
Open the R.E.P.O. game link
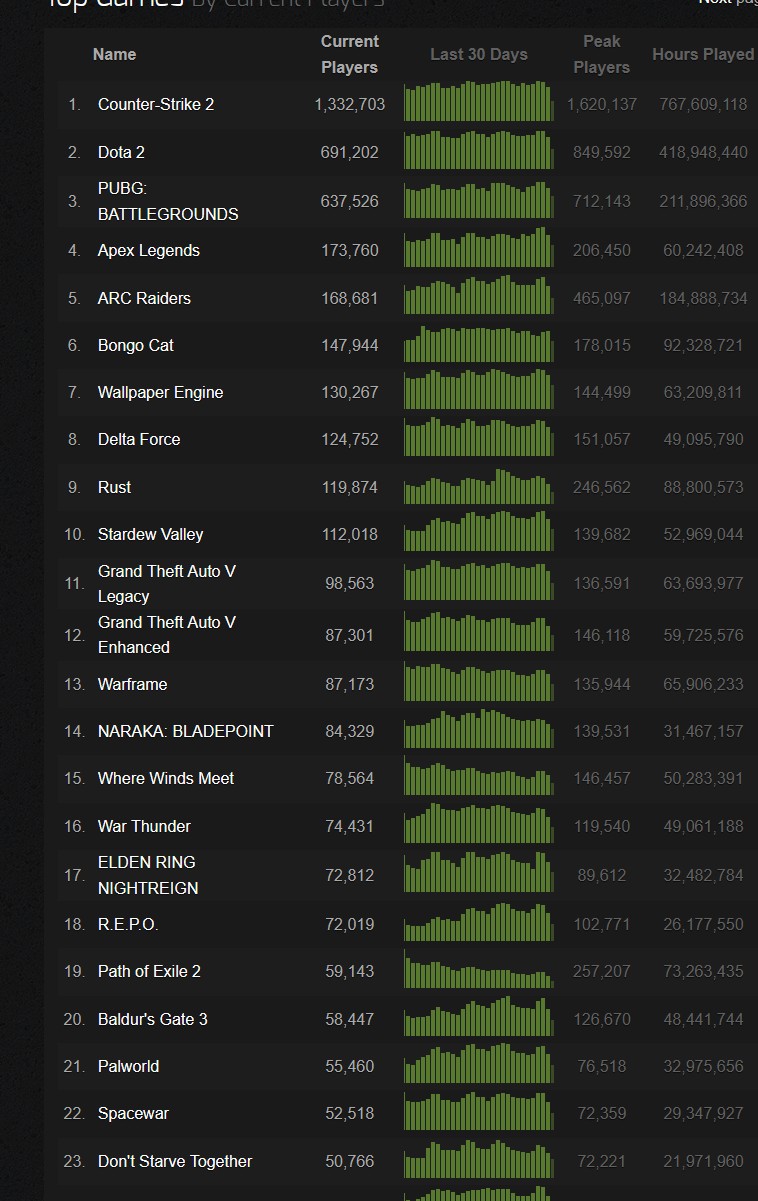pos(128,924)
